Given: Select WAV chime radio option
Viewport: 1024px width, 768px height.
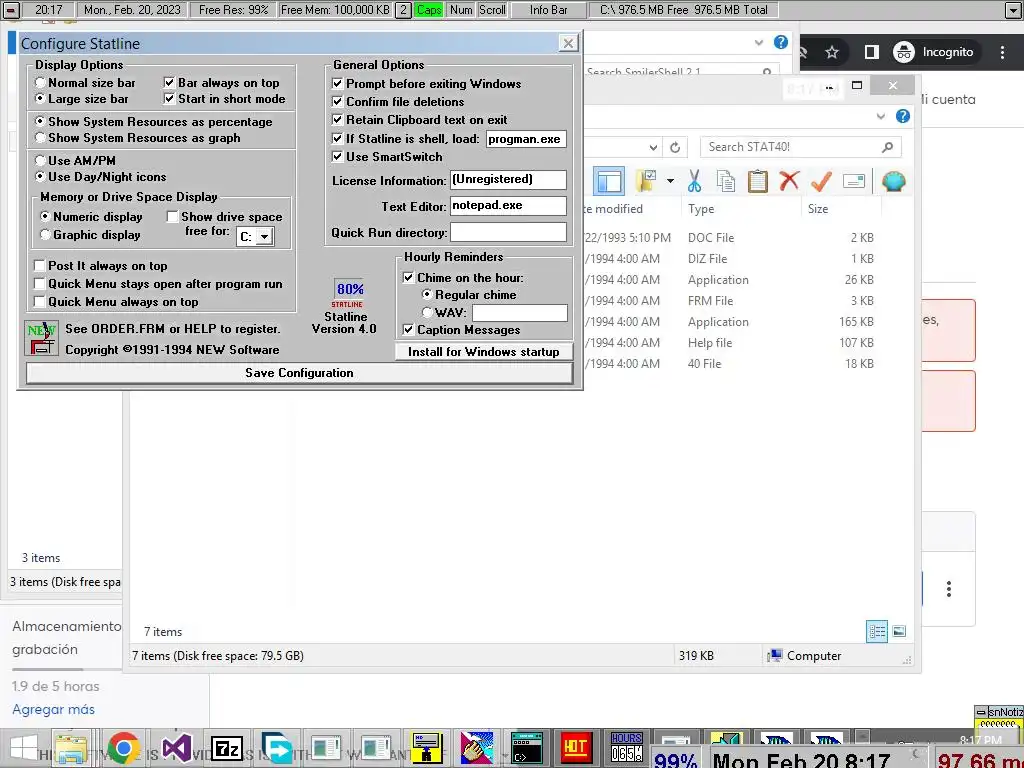Looking at the screenshot, I should click(444, 313).
